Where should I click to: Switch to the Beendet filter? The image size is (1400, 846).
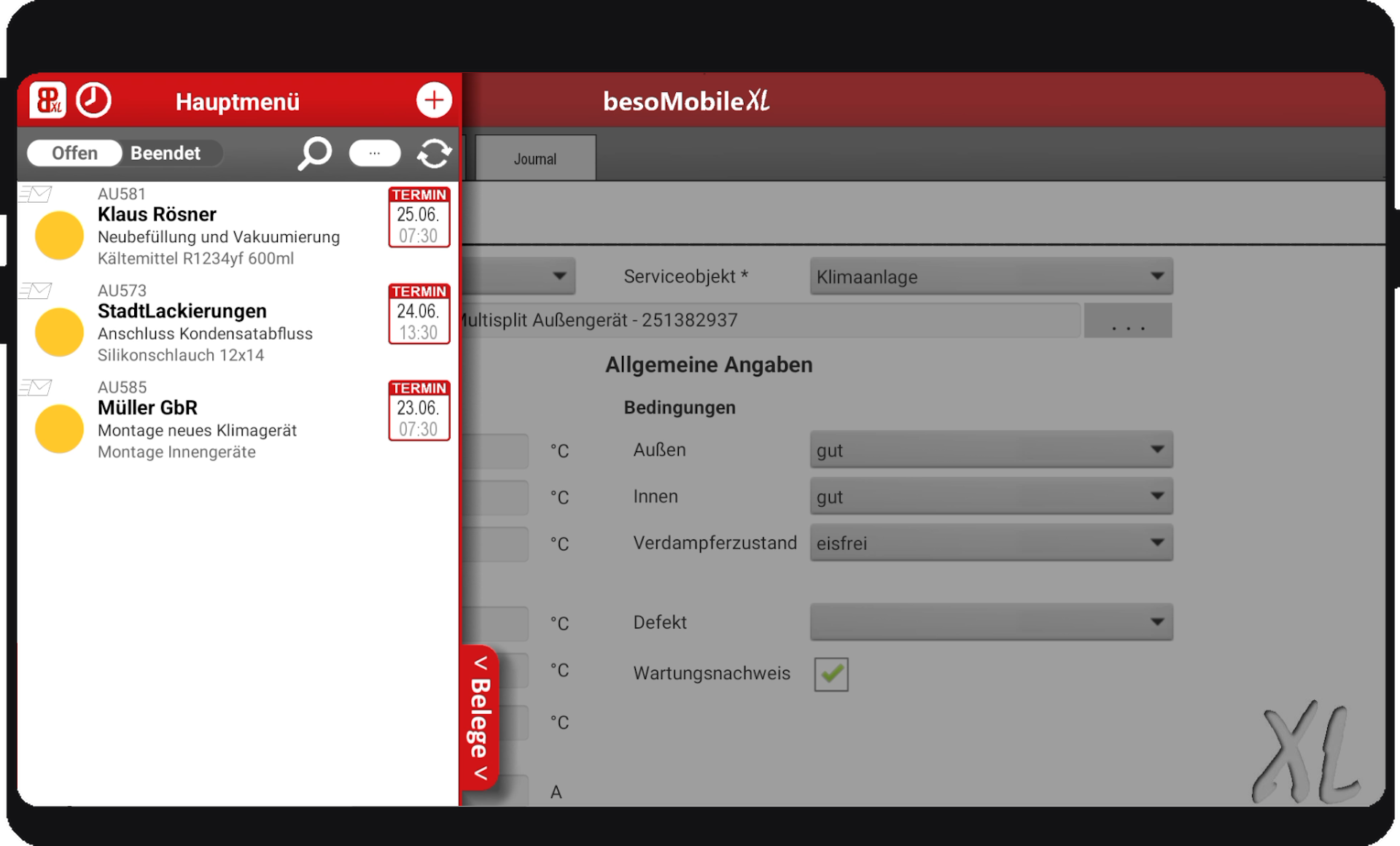point(166,153)
